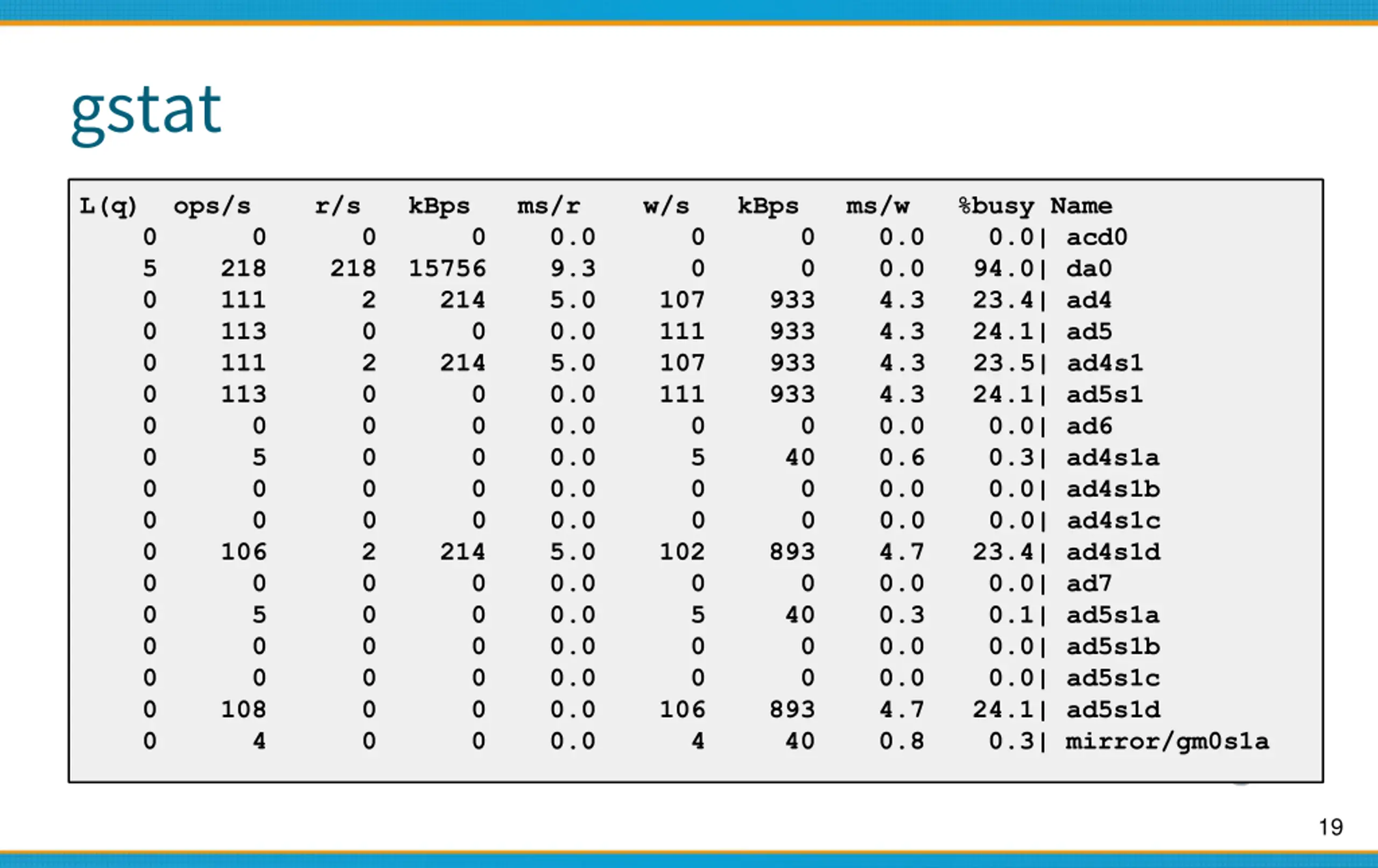
Task: Select the da0 device name
Action: coord(1088,269)
